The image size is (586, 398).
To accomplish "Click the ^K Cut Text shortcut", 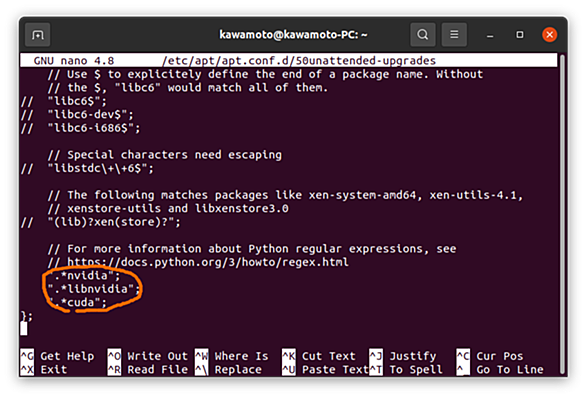I will (x=319, y=356).
